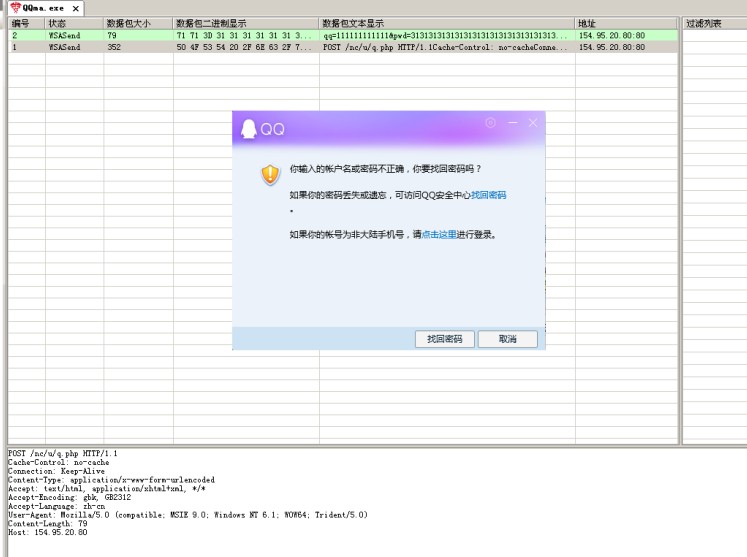
Task: Click the 编号 column header
Action: pyautogui.click(x=27, y=23)
